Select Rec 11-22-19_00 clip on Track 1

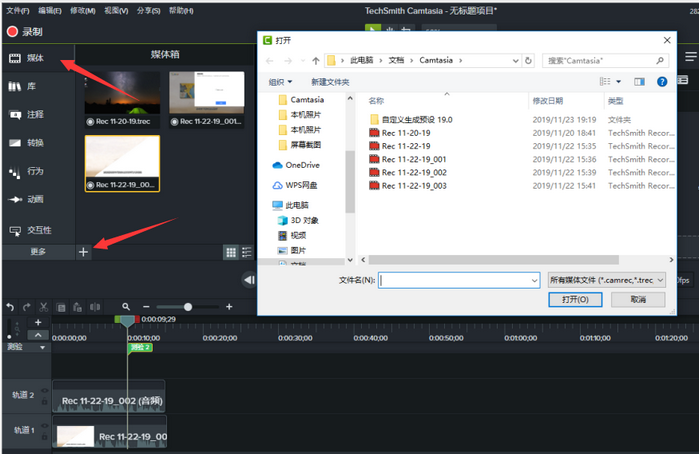tap(110, 432)
